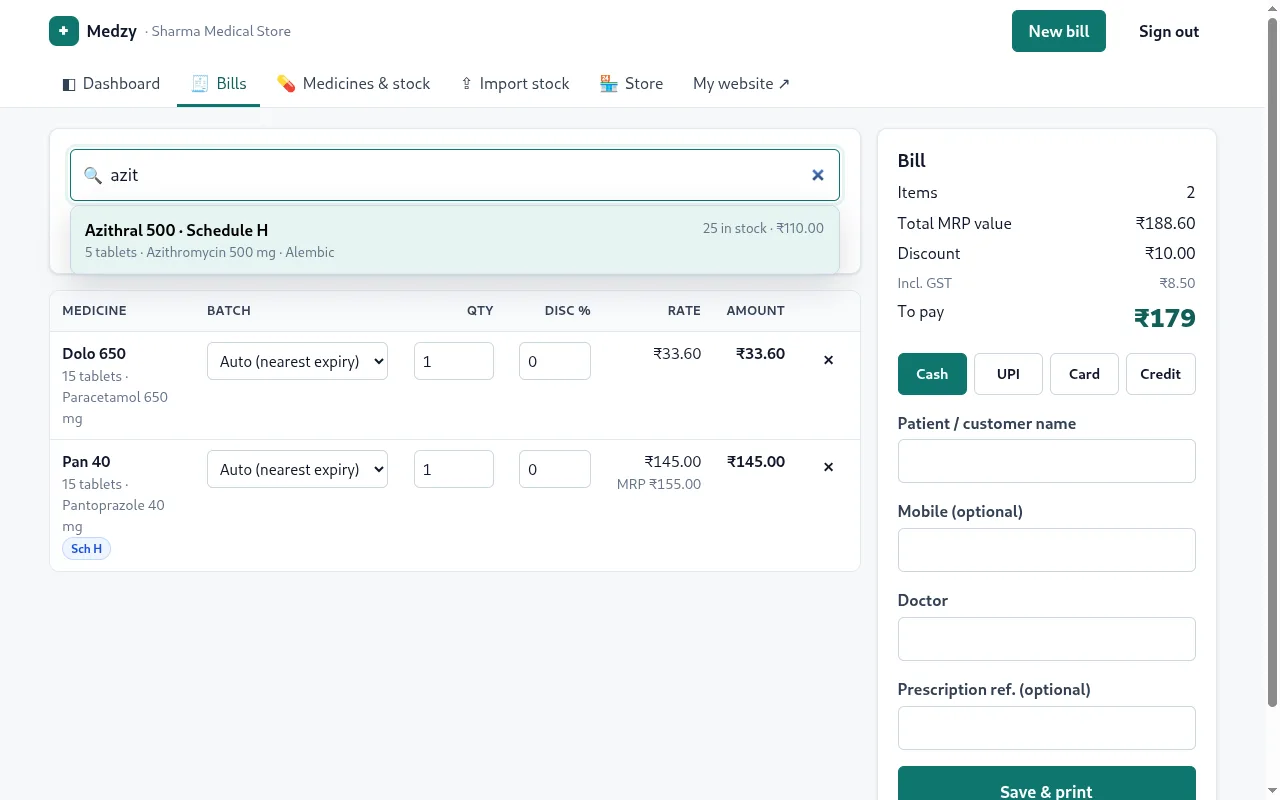
Task: Remove Pan 40 from the bill
Action: tap(828, 467)
